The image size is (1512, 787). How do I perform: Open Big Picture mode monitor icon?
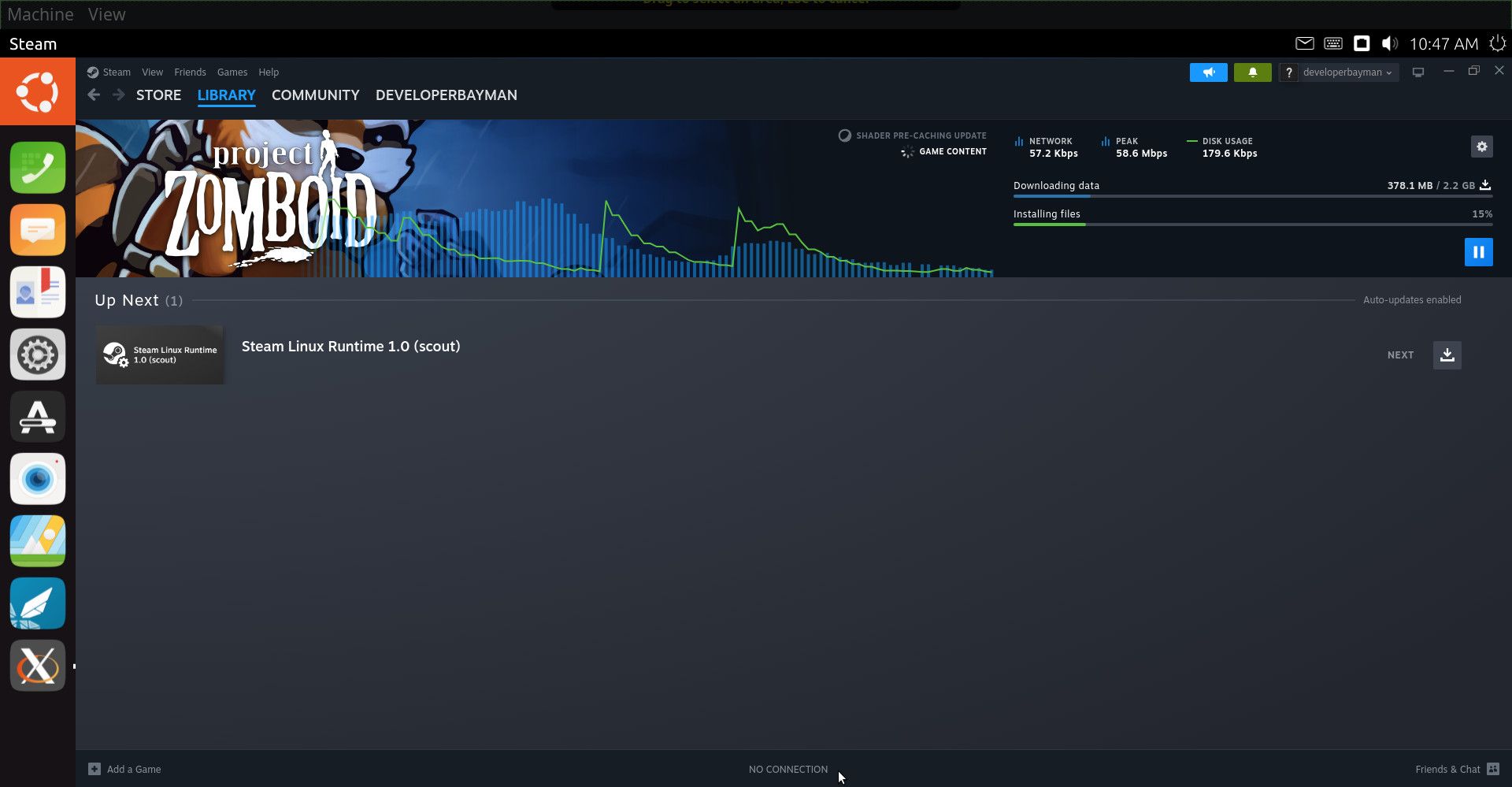(x=1417, y=72)
